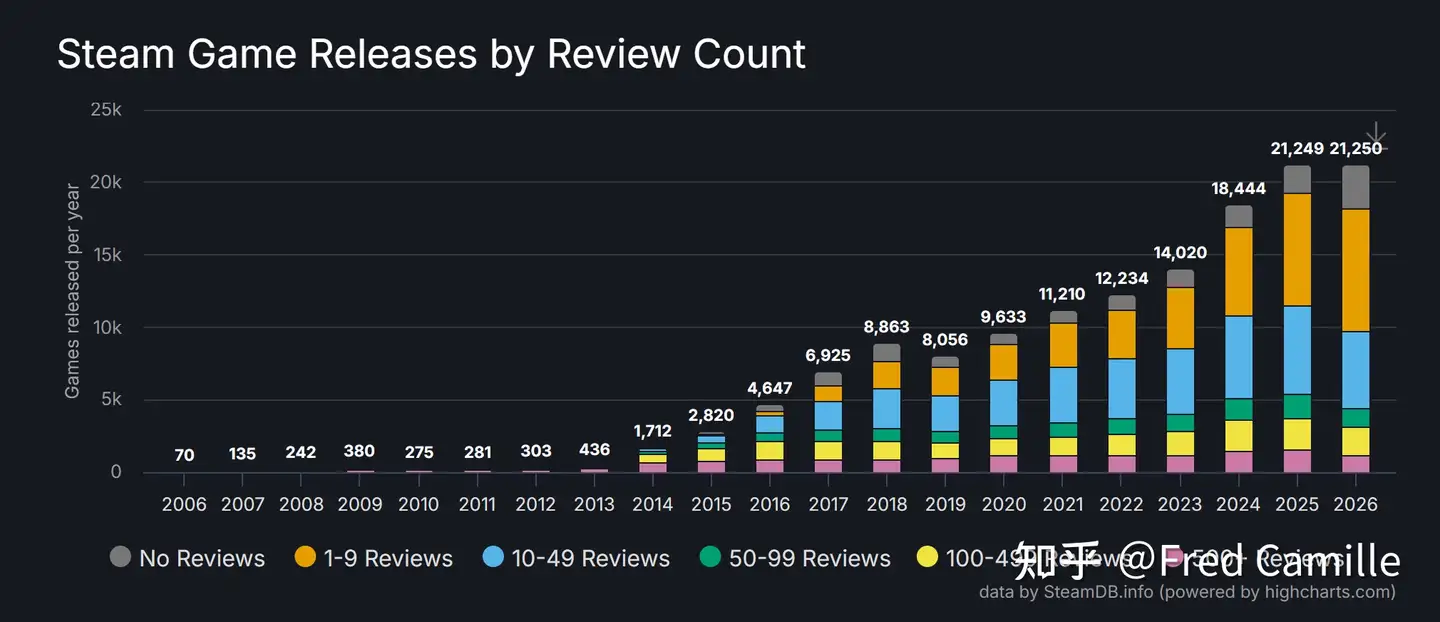Open the chart download arrow icon
The width and height of the screenshot is (1440, 622).
coord(1376,138)
